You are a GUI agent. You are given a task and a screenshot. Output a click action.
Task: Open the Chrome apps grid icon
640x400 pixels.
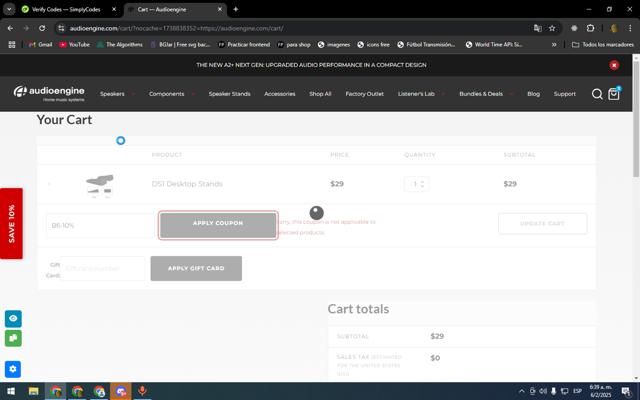(x=12, y=44)
